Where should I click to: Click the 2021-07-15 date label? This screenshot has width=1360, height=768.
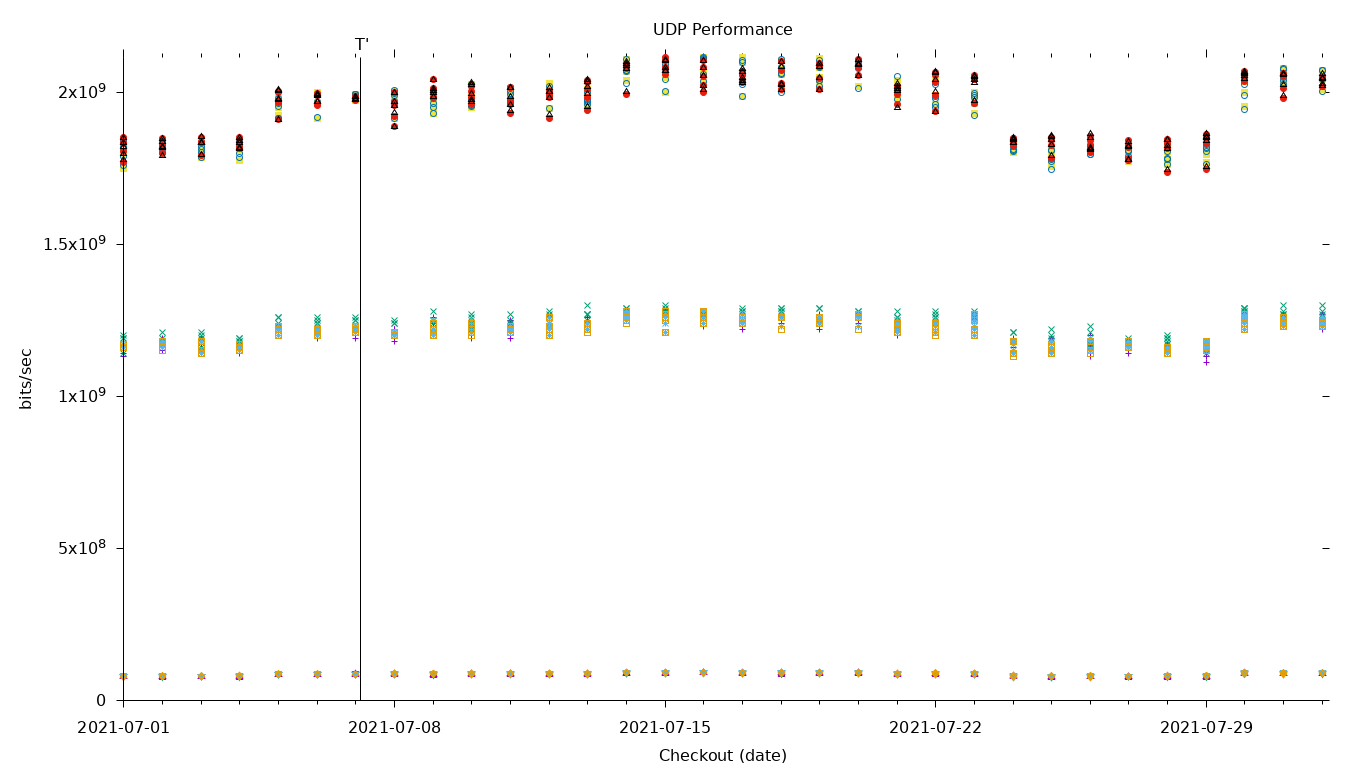665,728
